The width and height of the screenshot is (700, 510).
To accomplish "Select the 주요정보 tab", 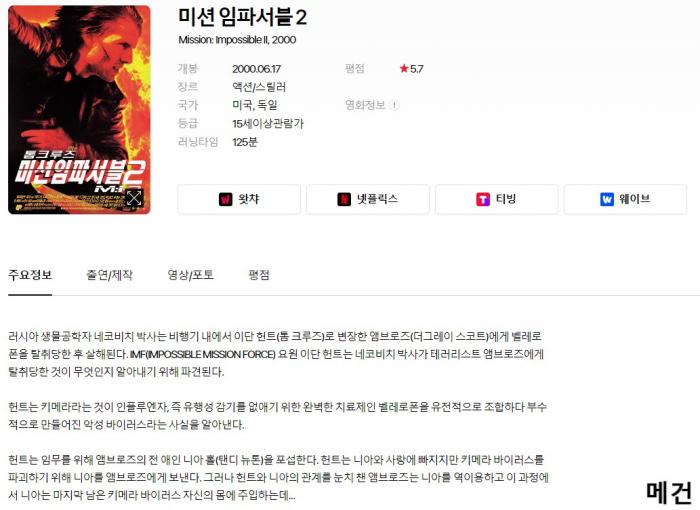I will (30, 275).
